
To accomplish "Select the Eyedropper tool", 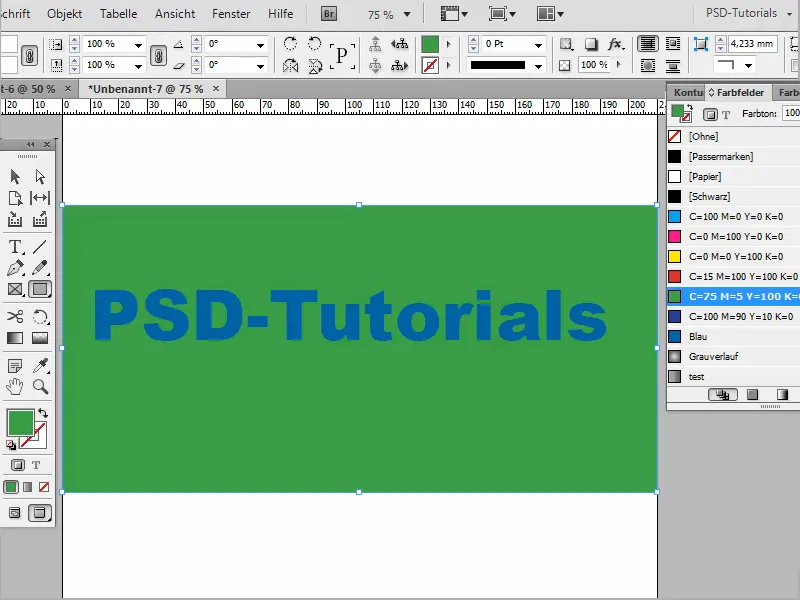I will (x=40, y=365).
